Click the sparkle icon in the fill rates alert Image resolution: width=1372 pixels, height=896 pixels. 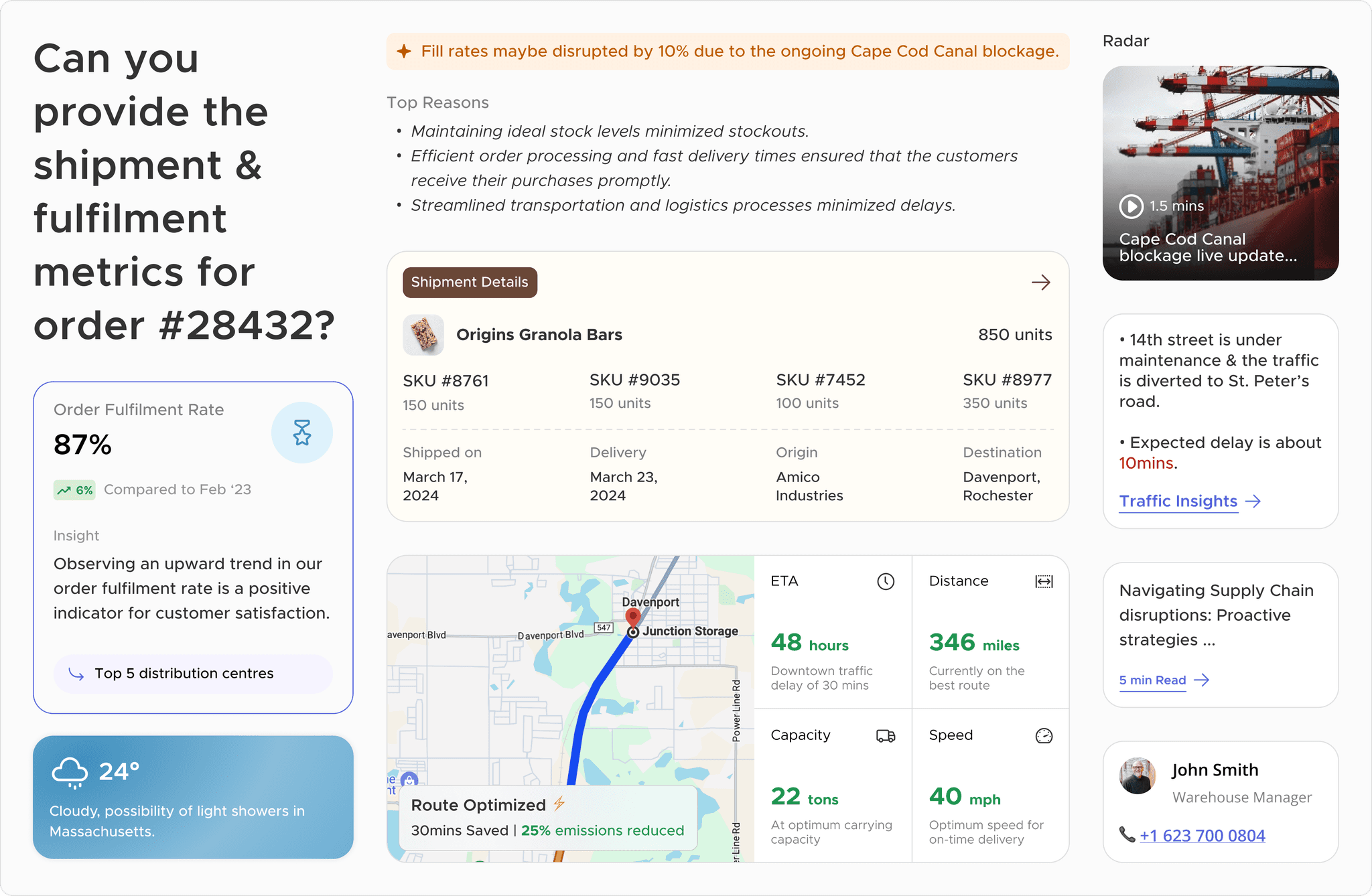click(x=405, y=51)
